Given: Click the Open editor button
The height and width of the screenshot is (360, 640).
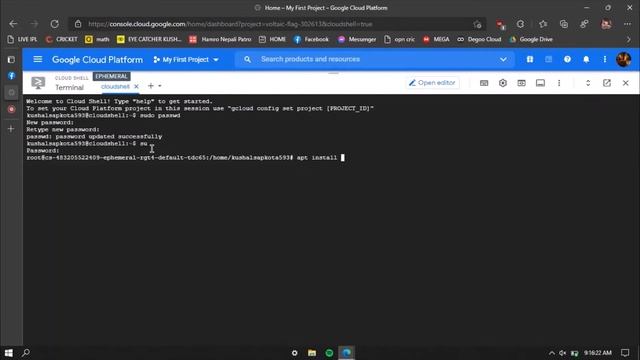Looking at the screenshot, I should coord(432,83).
